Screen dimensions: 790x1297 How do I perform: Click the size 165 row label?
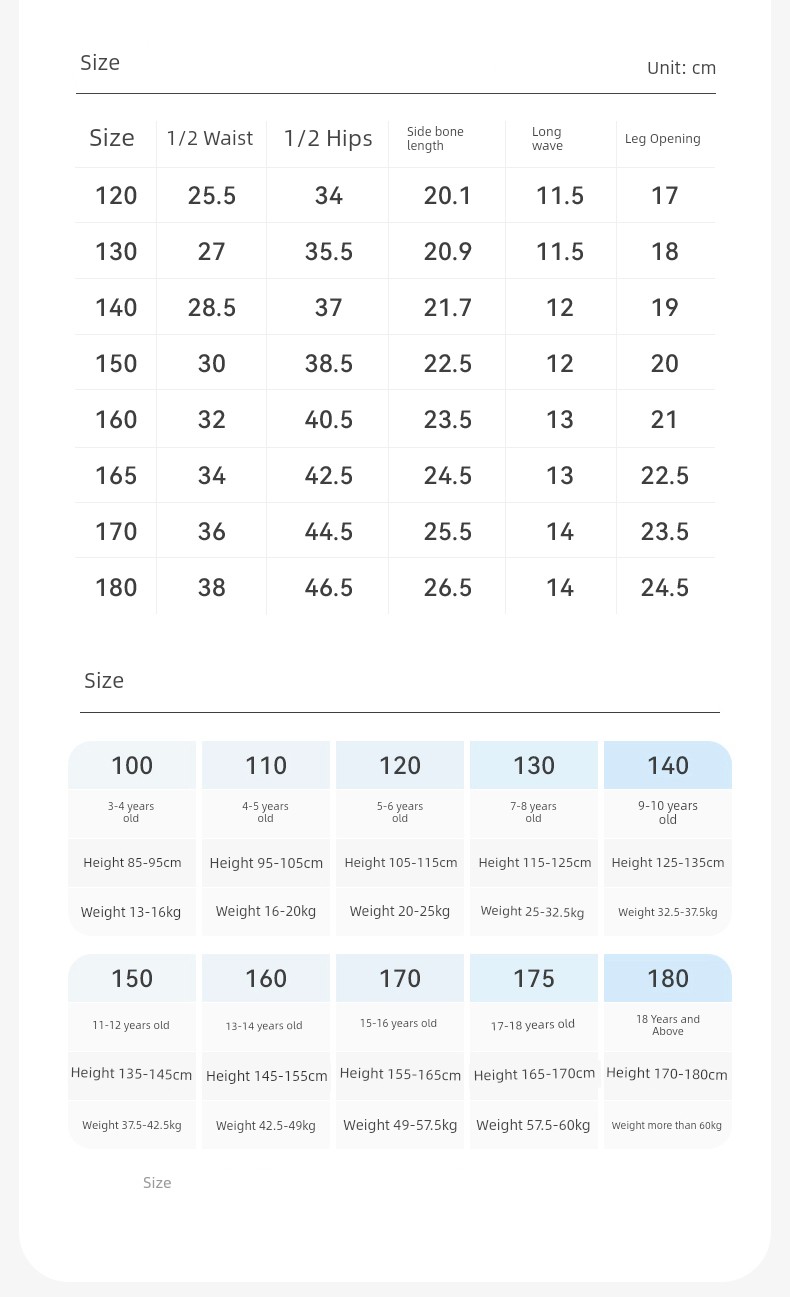(116, 475)
